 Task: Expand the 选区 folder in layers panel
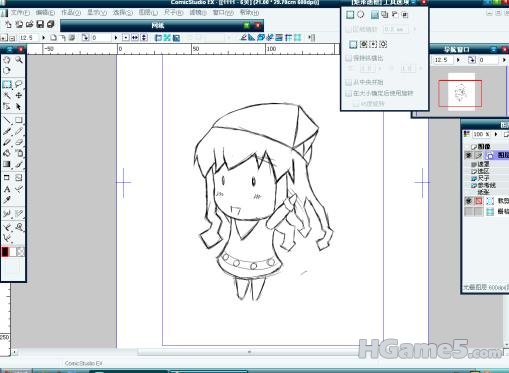[473, 171]
